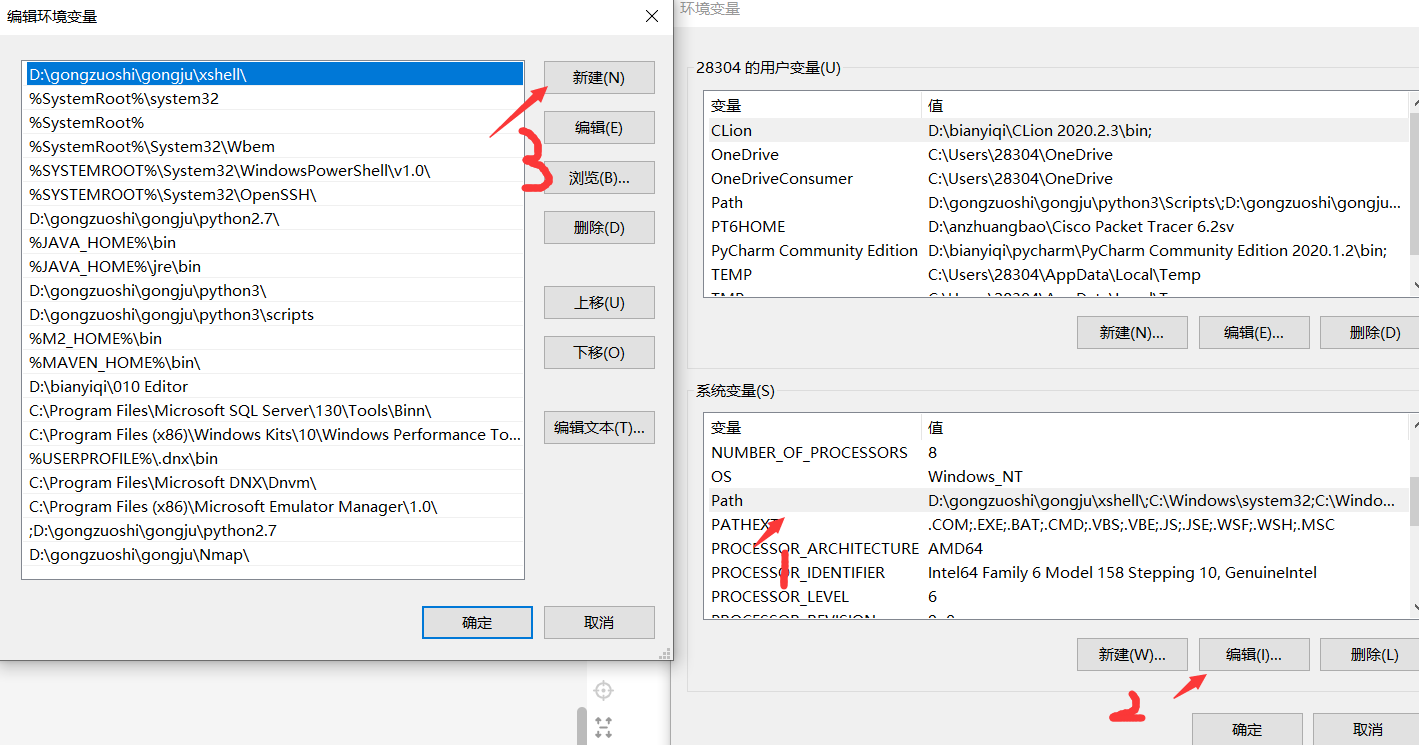The width and height of the screenshot is (1419, 745).
Task: Select the System32\OpenSSH\ path entry
Action: pos(273,194)
